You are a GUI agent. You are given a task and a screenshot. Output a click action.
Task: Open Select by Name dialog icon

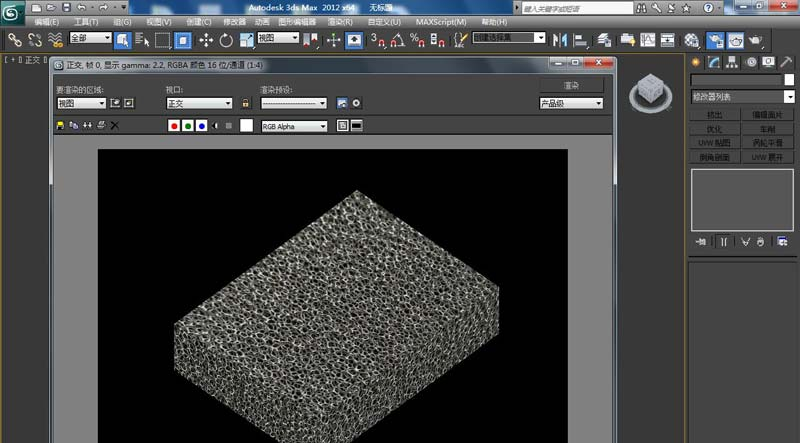142,40
